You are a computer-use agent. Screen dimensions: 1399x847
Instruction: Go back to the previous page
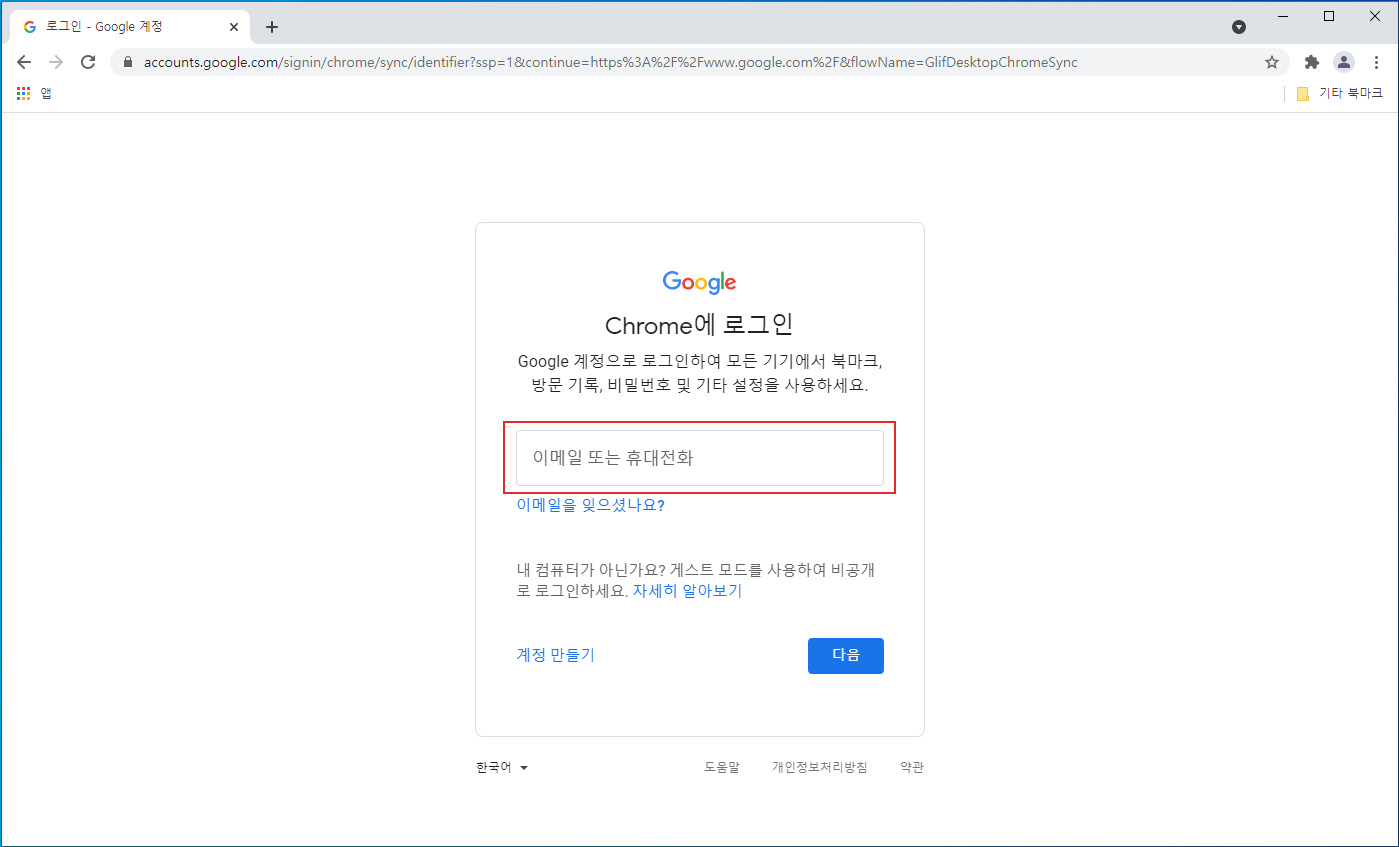click(24, 62)
